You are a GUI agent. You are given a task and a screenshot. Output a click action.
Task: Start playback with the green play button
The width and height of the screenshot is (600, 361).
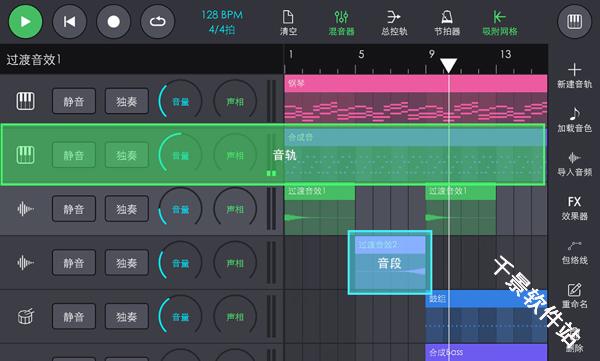(x=25, y=21)
